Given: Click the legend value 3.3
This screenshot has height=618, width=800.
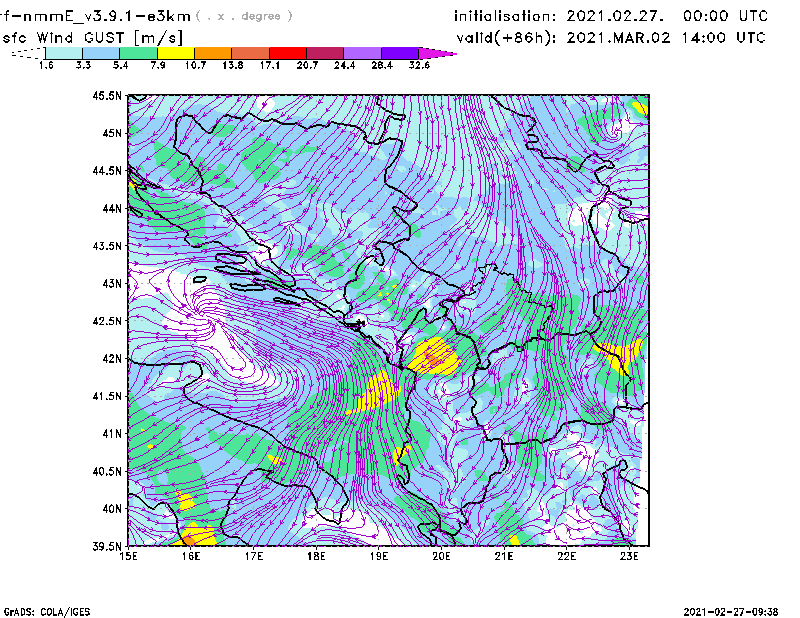Looking at the screenshot, I should tap(84, 65).
